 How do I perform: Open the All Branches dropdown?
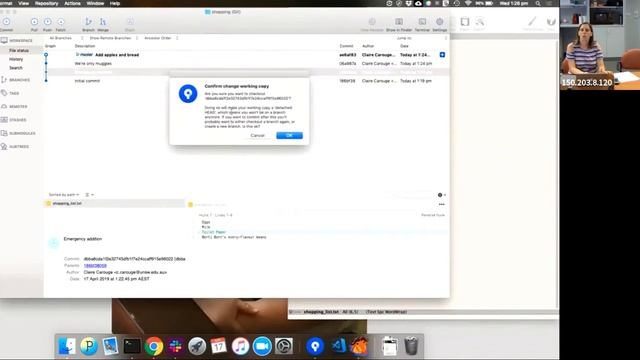[x=65, y=38]
